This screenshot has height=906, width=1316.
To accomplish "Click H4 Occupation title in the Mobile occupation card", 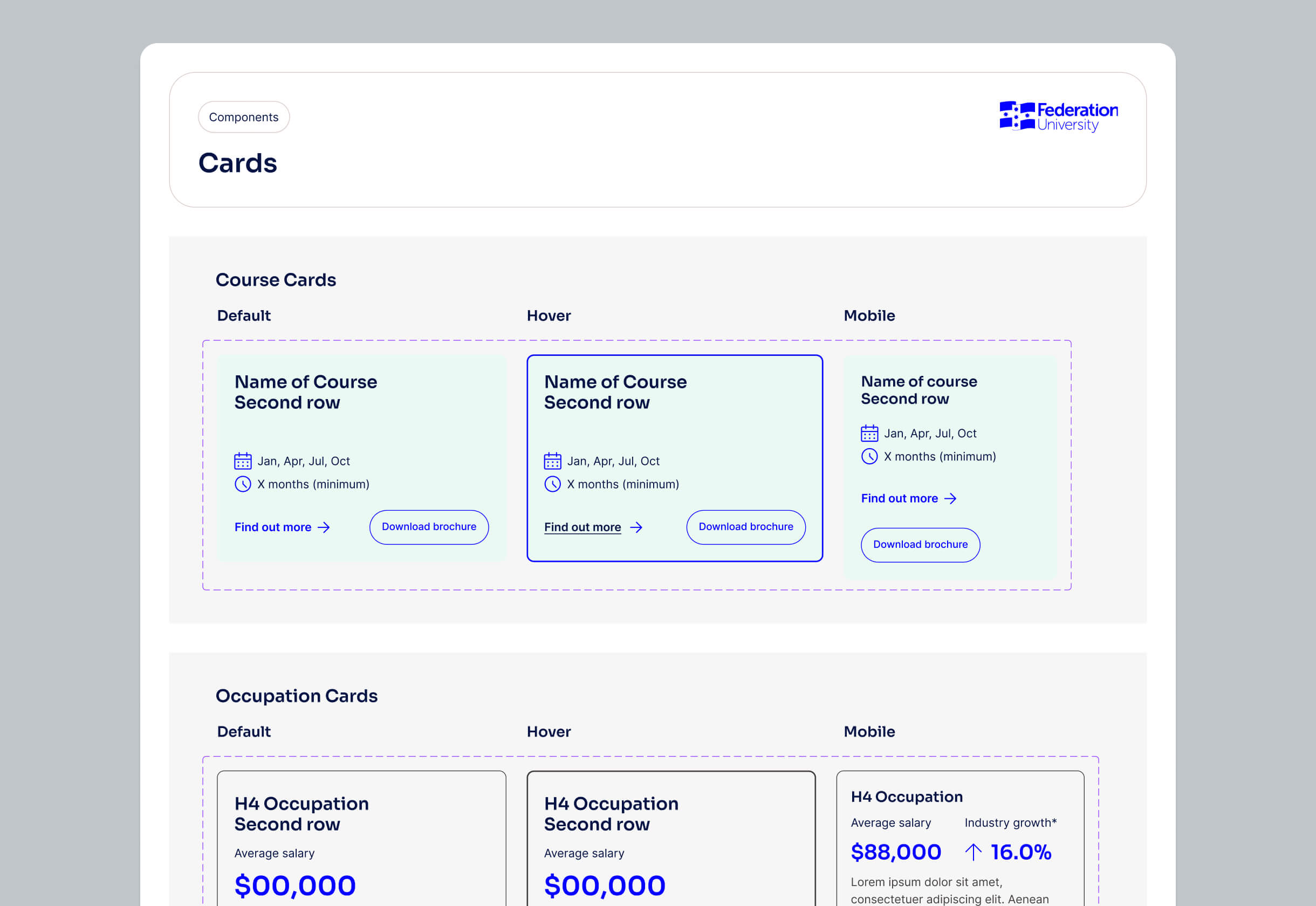I will 907,797.
